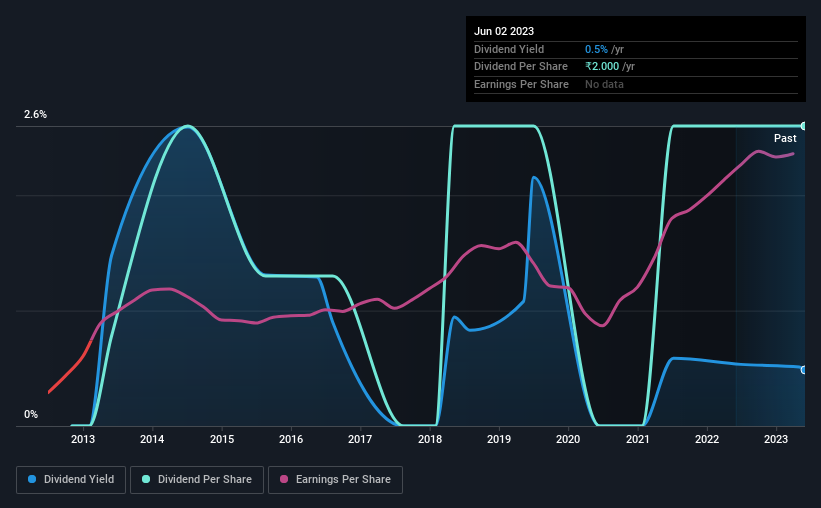Click the 2016 x-axis label
Screen dimensions: 821x508
tap(291, 439)
